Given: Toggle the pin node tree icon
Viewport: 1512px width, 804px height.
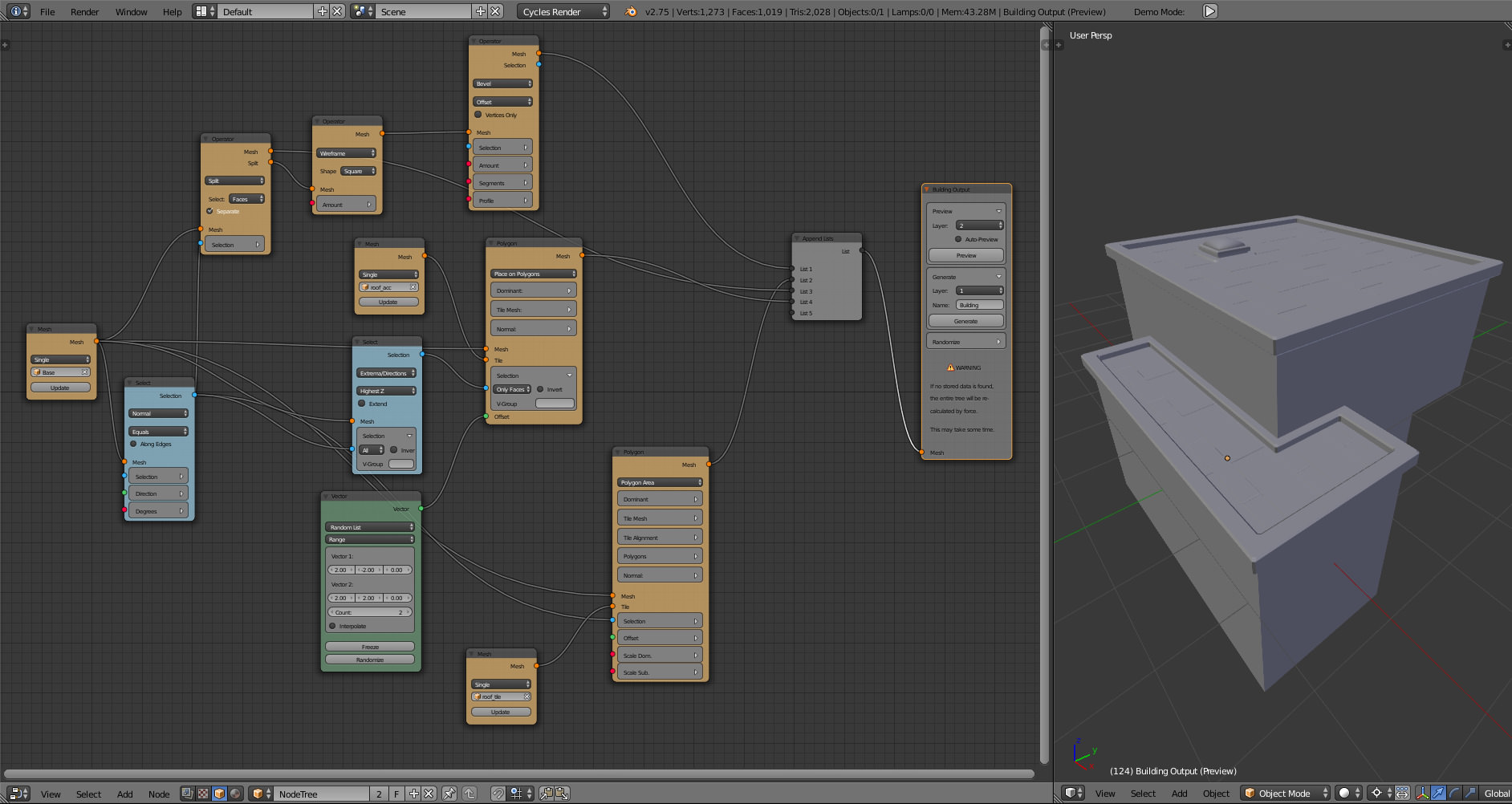Looking at the screenshot, I should tap(449, 794).
